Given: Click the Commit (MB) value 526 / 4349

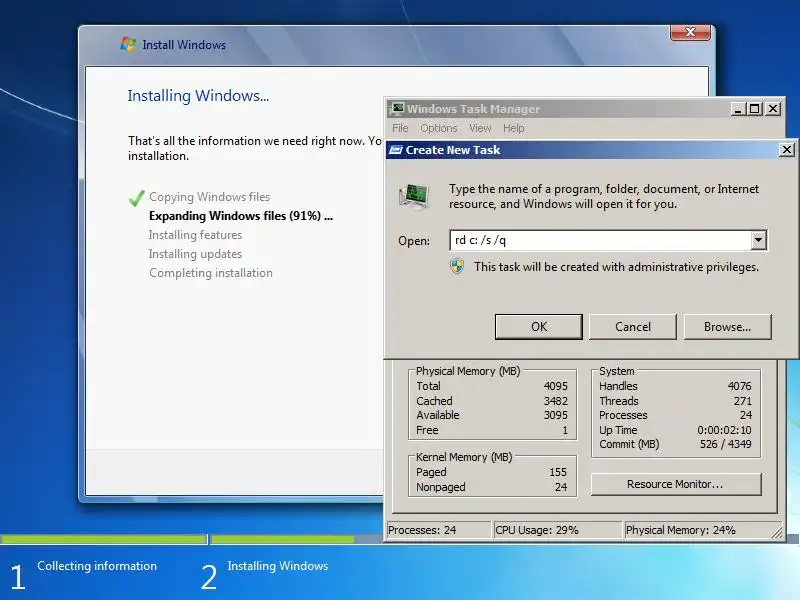Looking at the screenshot, I should [726, 444].
